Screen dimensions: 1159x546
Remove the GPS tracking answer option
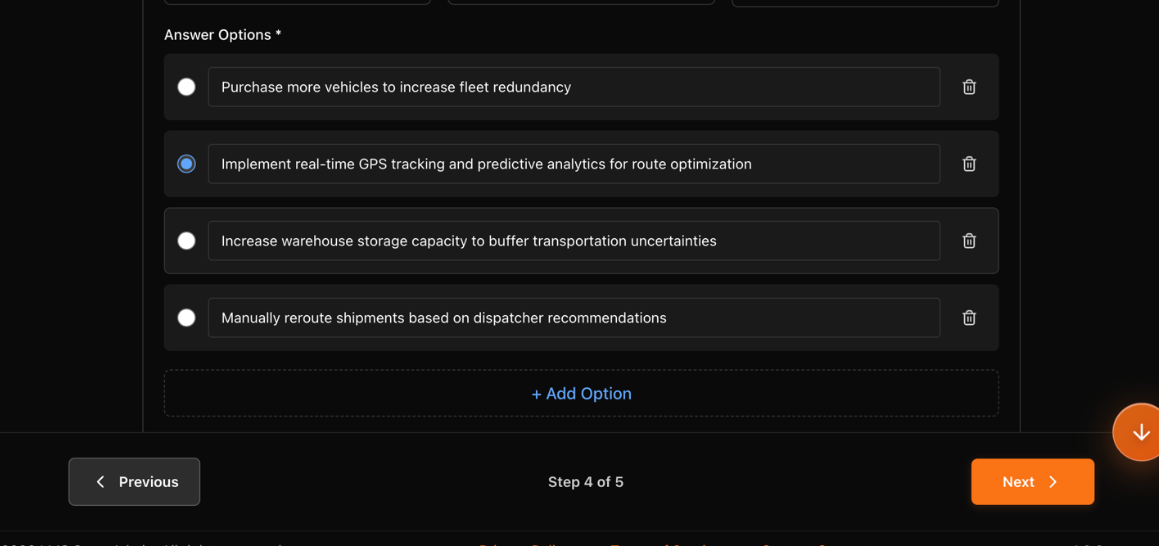click(969, 164)
